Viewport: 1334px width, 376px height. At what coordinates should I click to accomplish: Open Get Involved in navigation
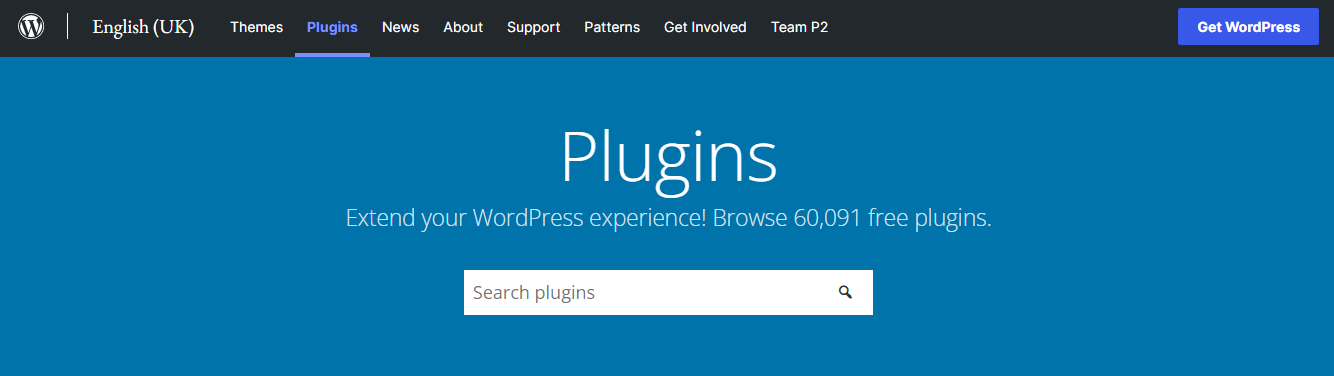705,27
